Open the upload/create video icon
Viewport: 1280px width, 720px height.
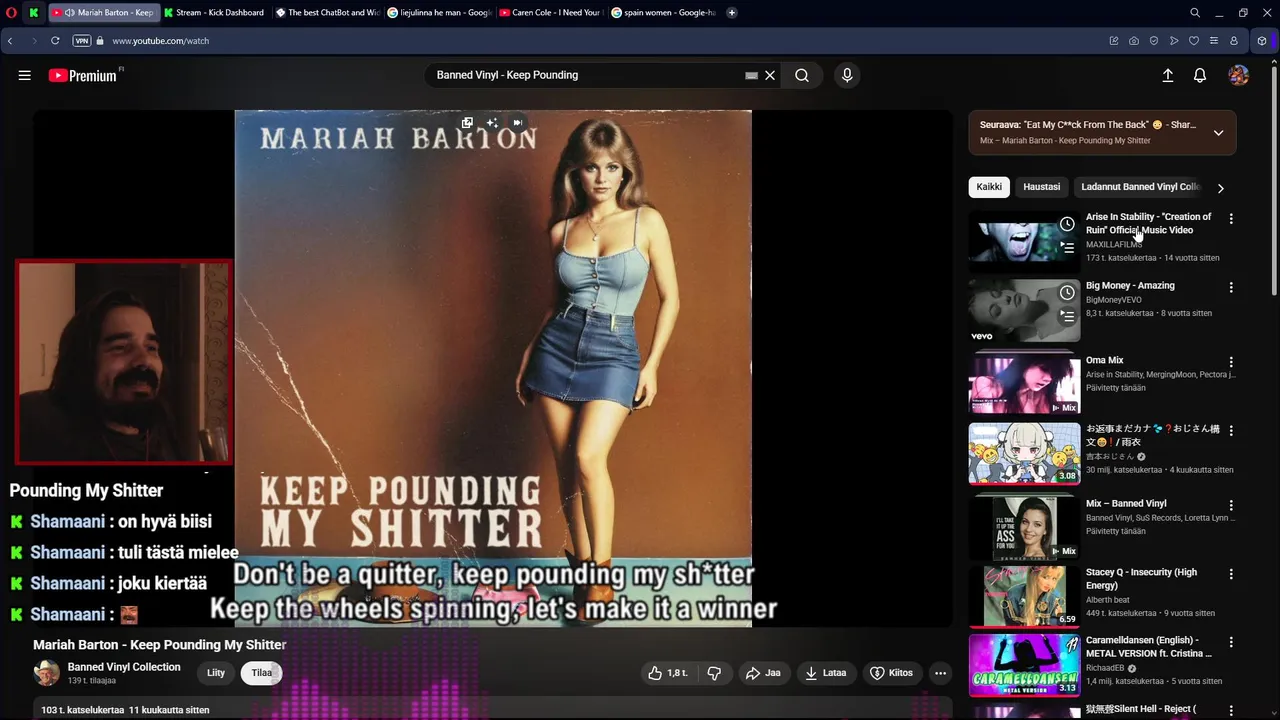click(1167, 75)
